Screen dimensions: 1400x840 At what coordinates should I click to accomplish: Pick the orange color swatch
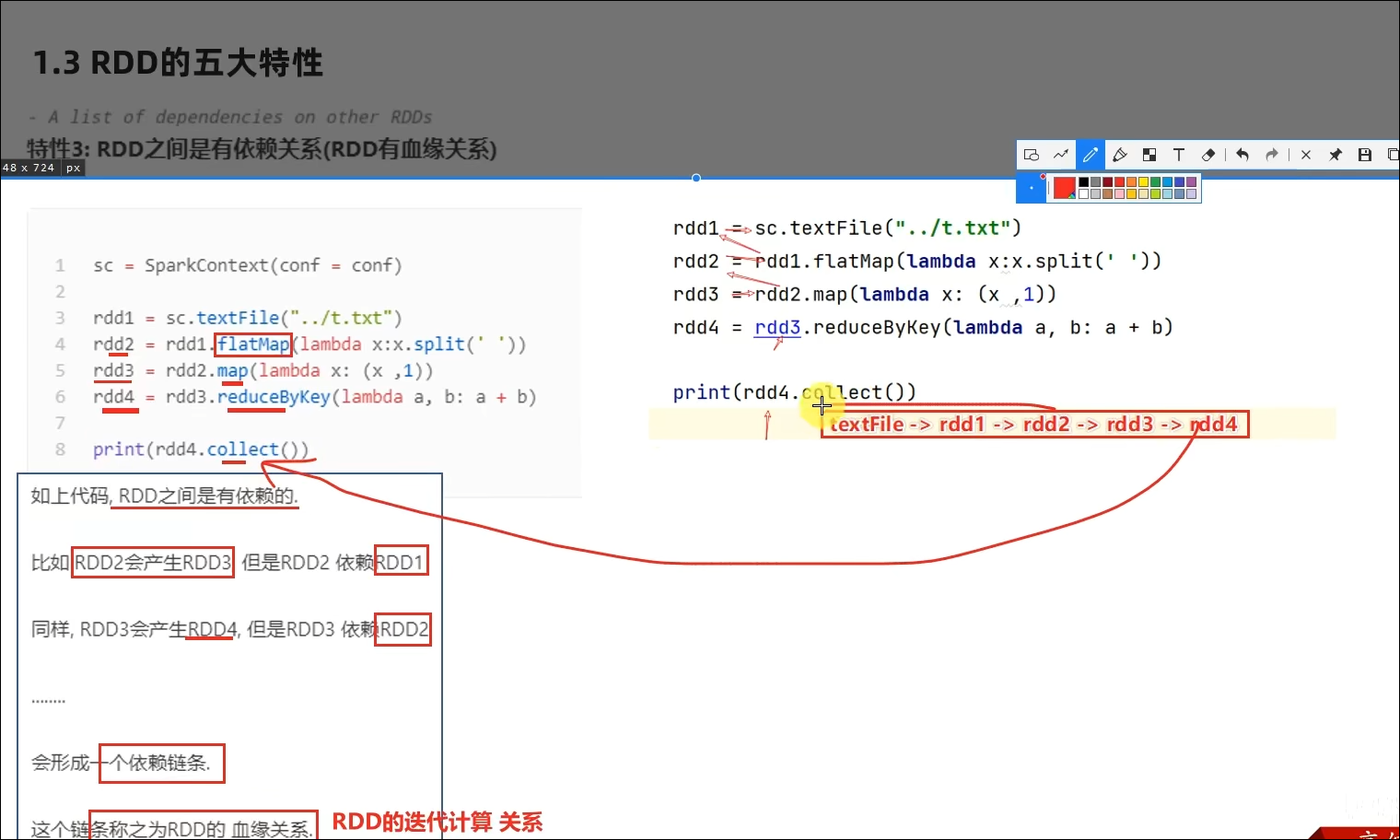click(1132, 182)
